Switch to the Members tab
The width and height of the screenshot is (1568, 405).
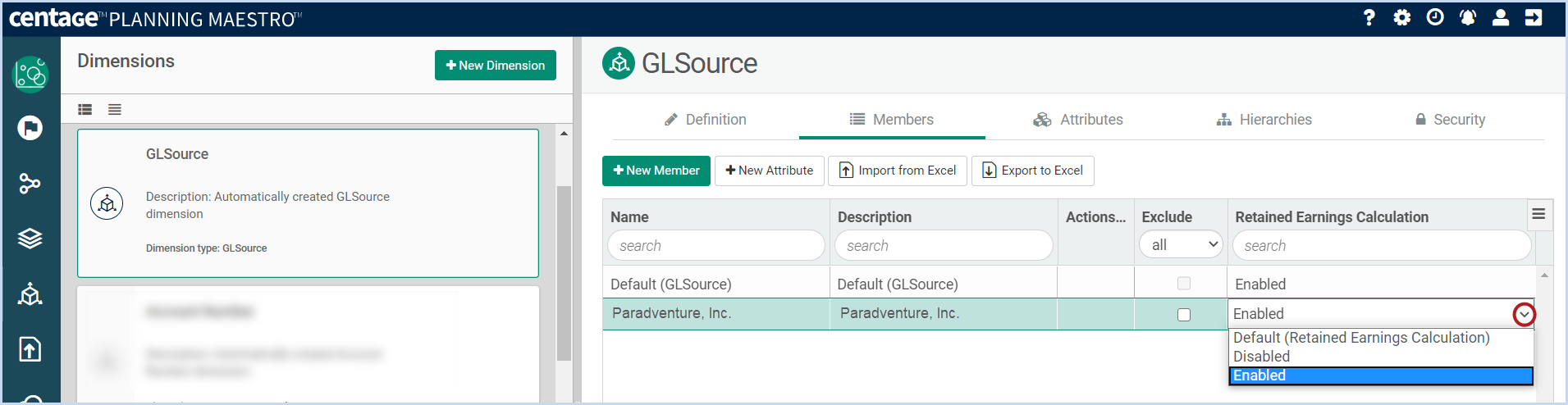[x=892, y=120]
